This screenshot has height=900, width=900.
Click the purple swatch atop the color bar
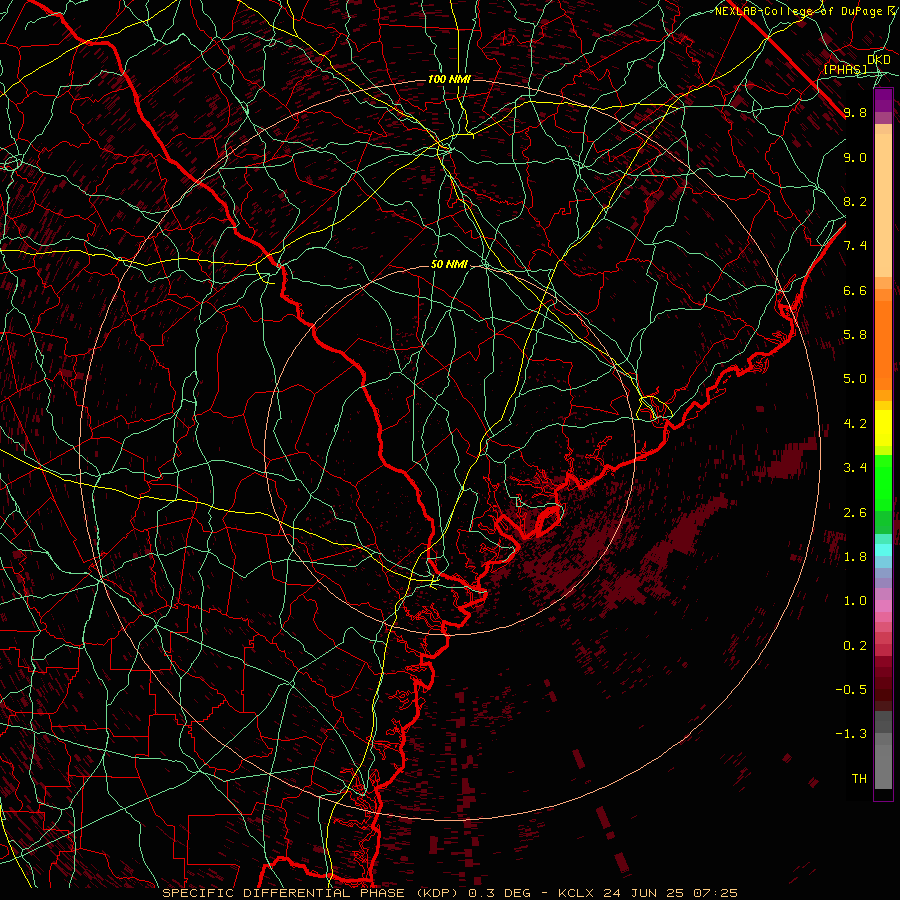pos(883,101)
